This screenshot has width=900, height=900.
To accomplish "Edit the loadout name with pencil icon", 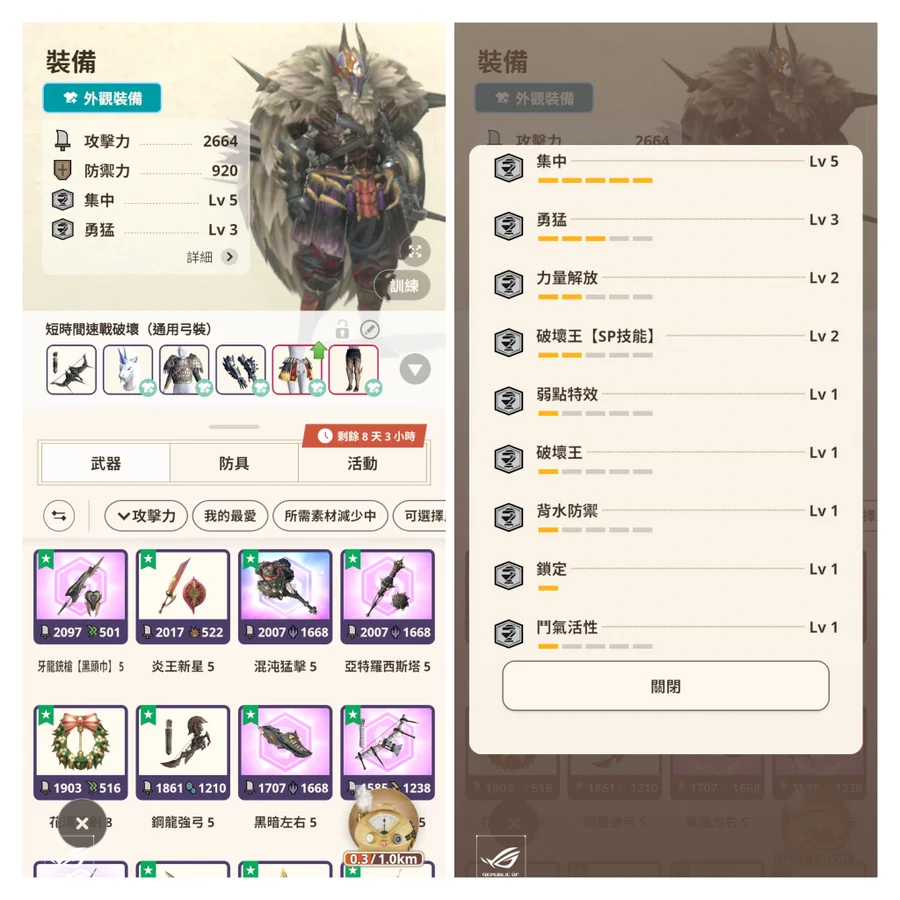I will (370, 329).
